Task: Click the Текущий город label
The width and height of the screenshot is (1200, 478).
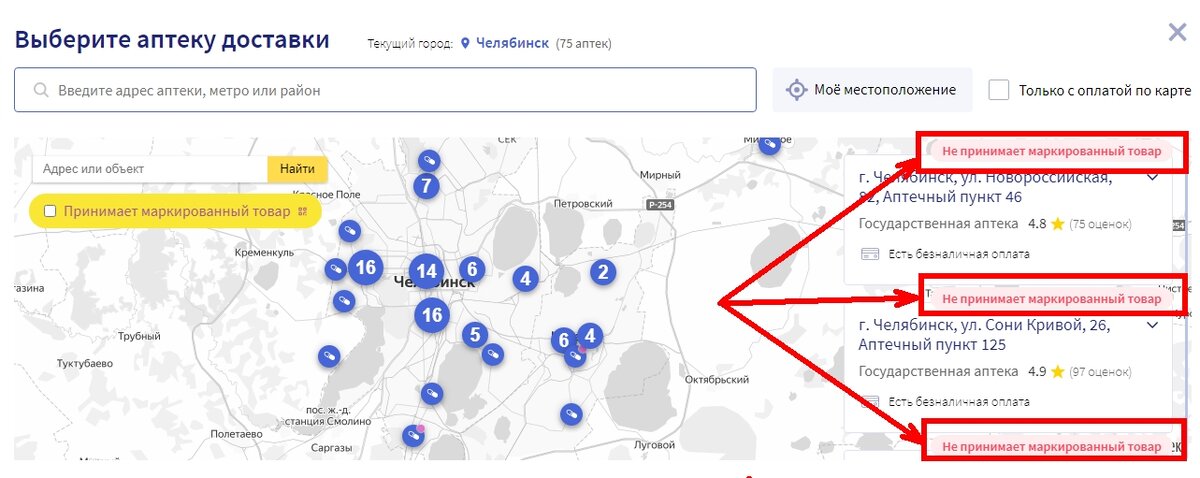Action: point(410,44)
